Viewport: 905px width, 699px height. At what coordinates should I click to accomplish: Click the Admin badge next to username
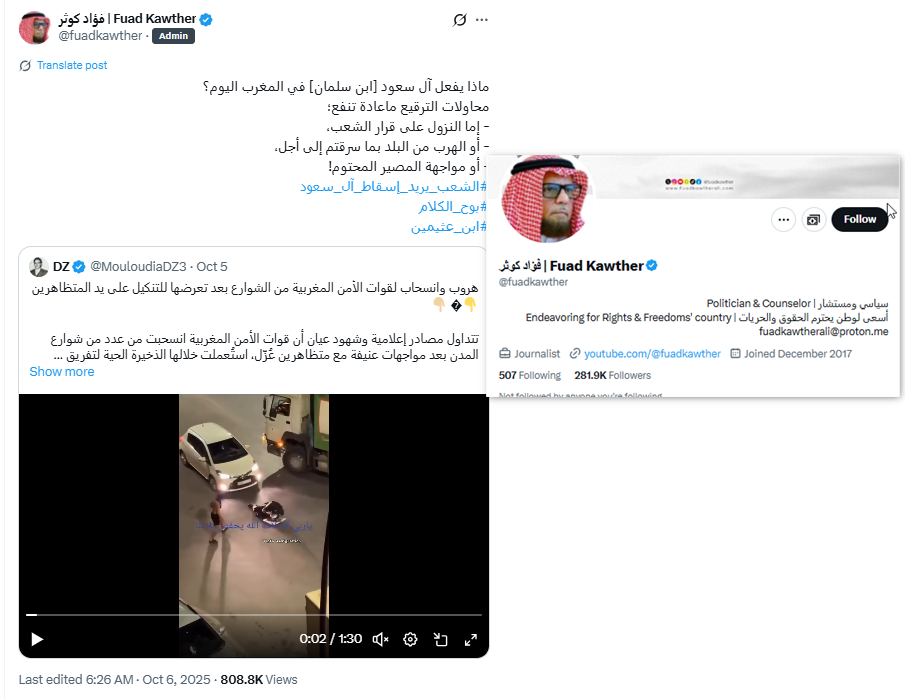[173, 36]
